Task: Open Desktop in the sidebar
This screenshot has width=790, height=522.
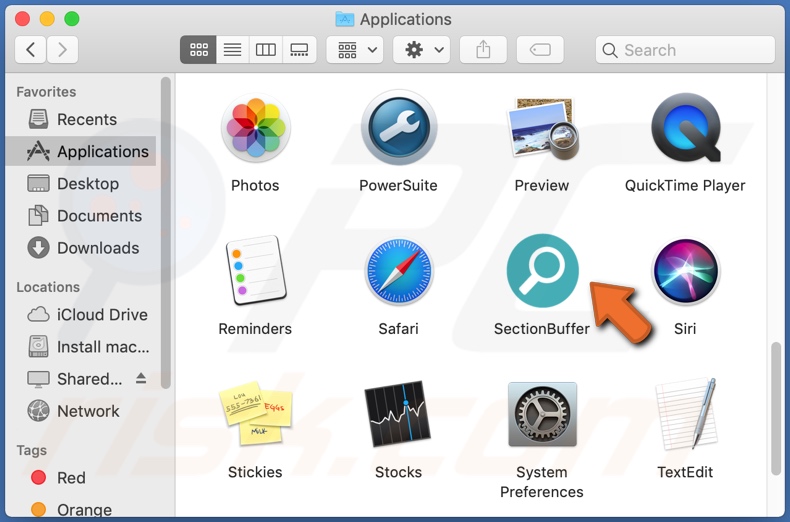Action: tap(81, 183)
